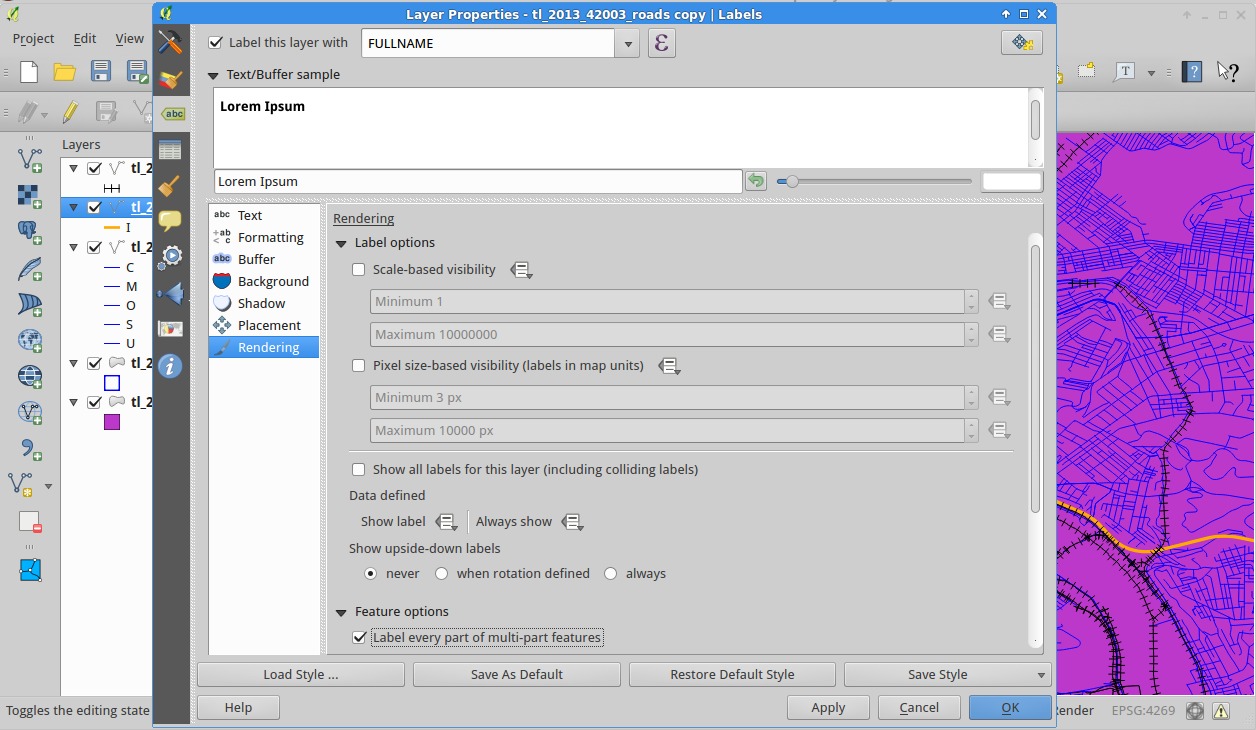Enable Scale-based visibility checkbox

(x=359, y=269)
